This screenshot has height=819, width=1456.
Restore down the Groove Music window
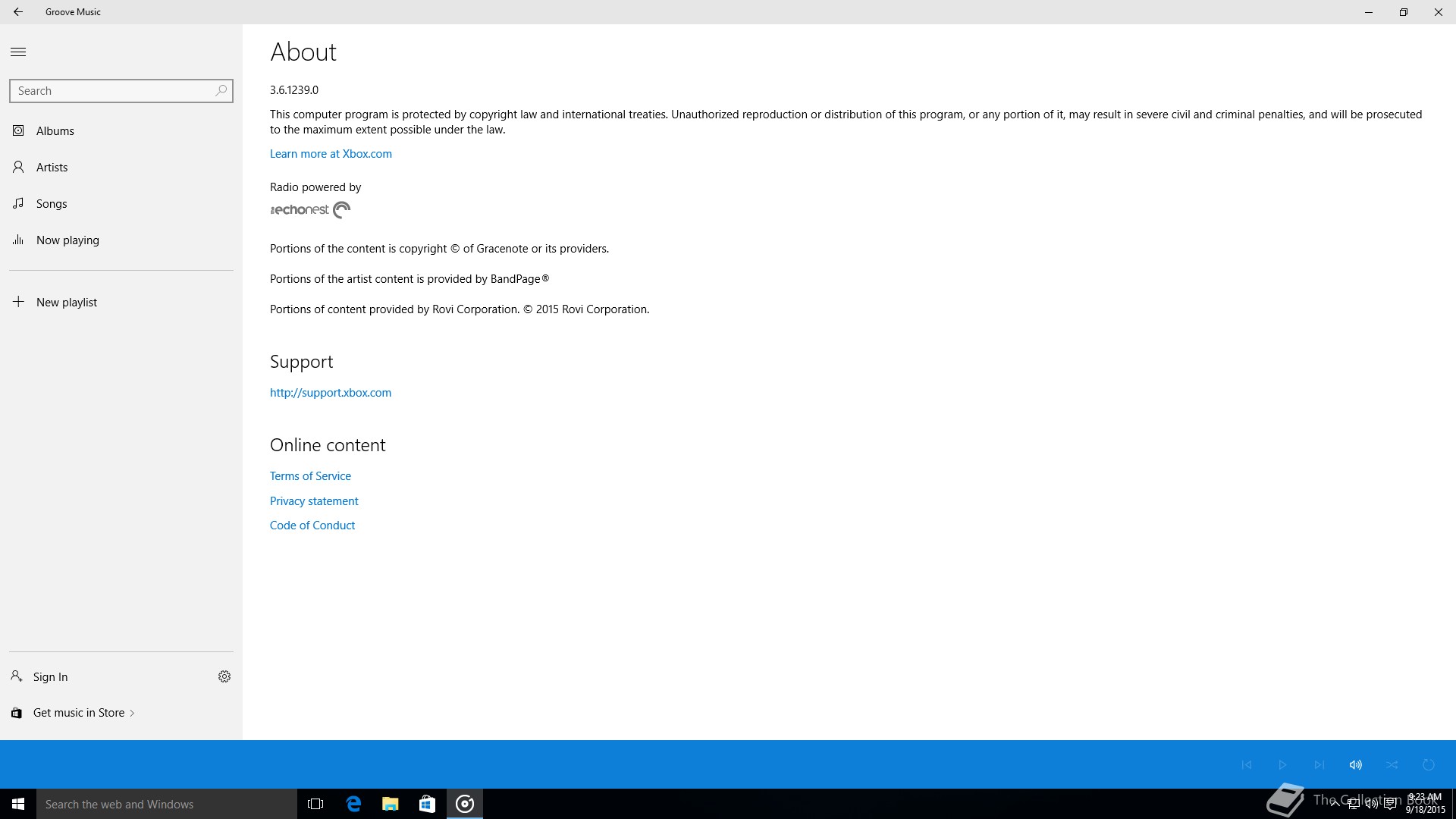(x=1404, y=12)
